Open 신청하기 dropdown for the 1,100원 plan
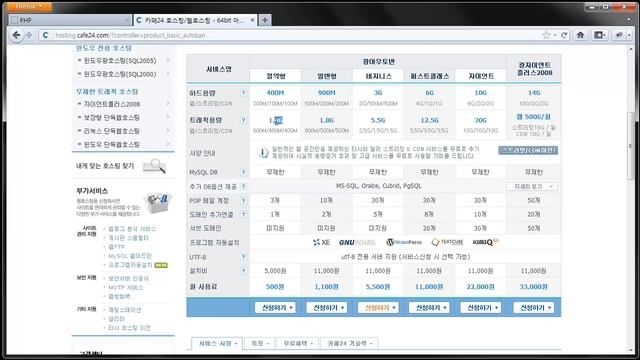The width and height of the screenshot is (640, 360). coord(327,308)
